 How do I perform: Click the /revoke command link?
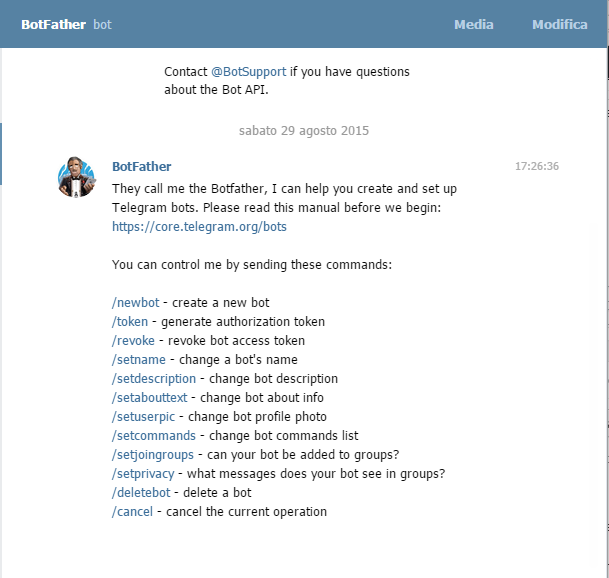pyautogui.click(x=133, y=341)
